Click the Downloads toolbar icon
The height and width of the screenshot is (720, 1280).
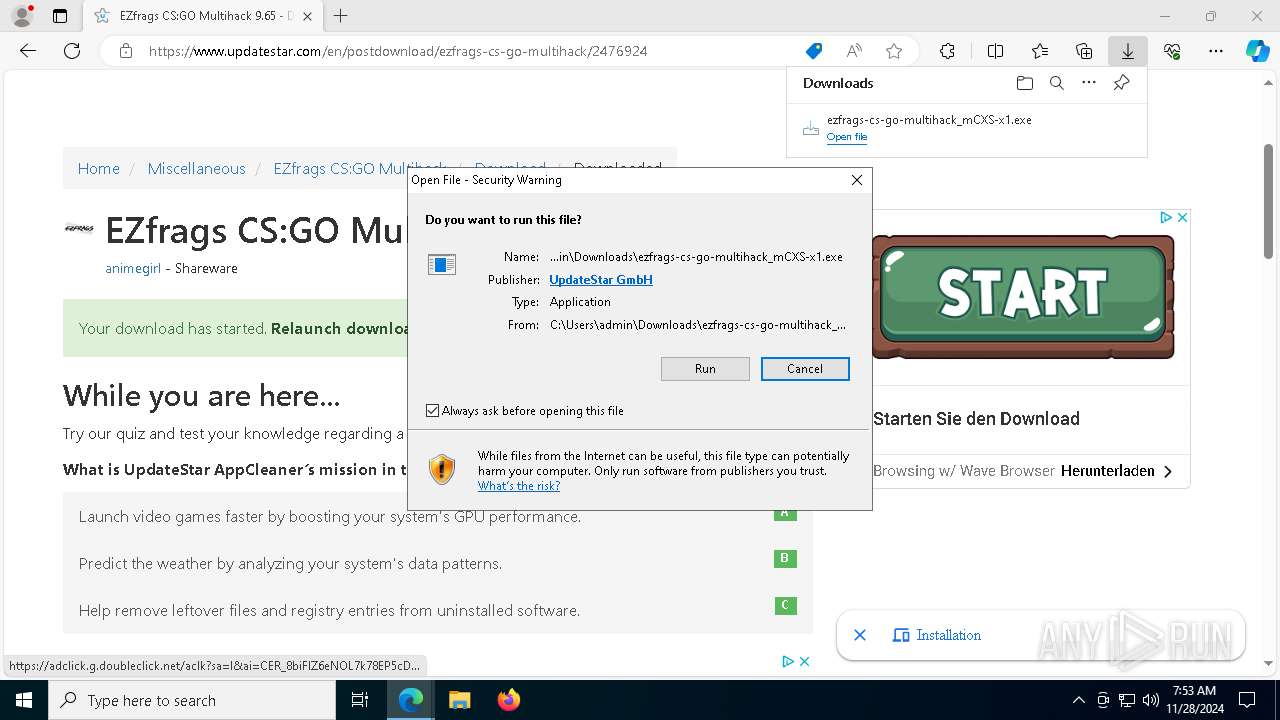coord(1127,51)
